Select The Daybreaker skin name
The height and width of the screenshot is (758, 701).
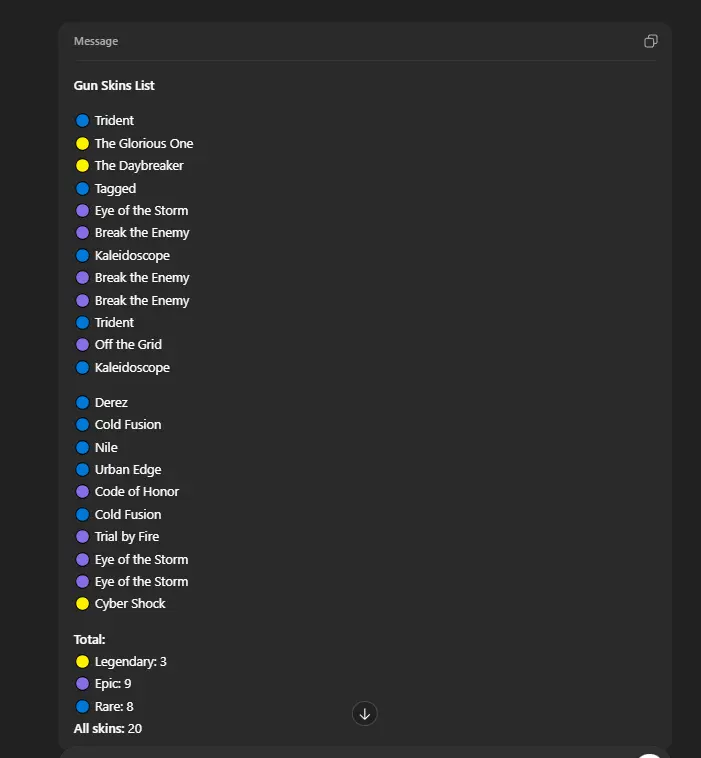point(139,165)
